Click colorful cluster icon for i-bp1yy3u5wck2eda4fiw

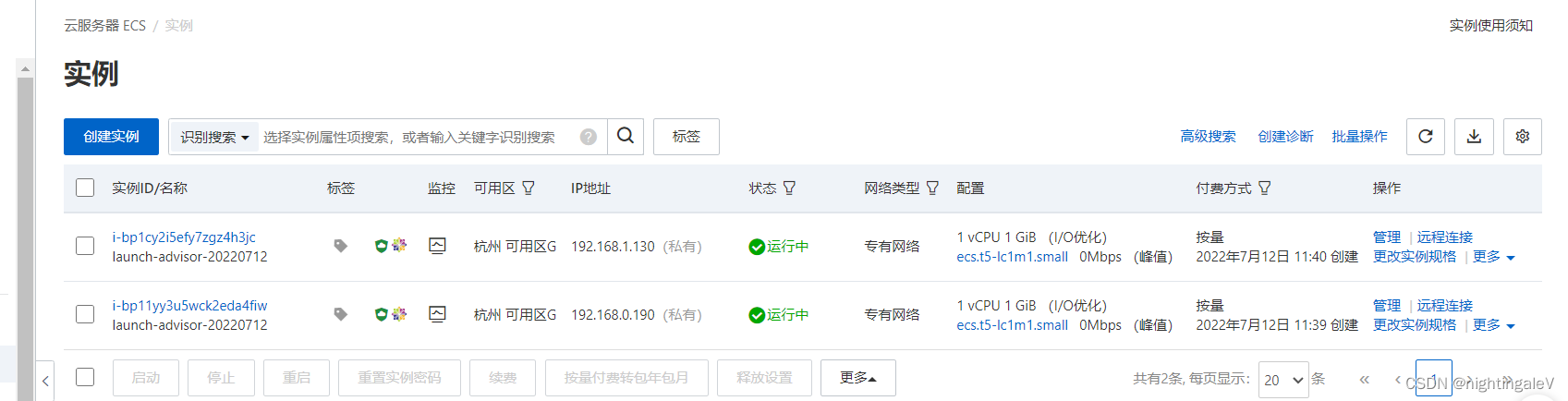click(x=399, y=314)
